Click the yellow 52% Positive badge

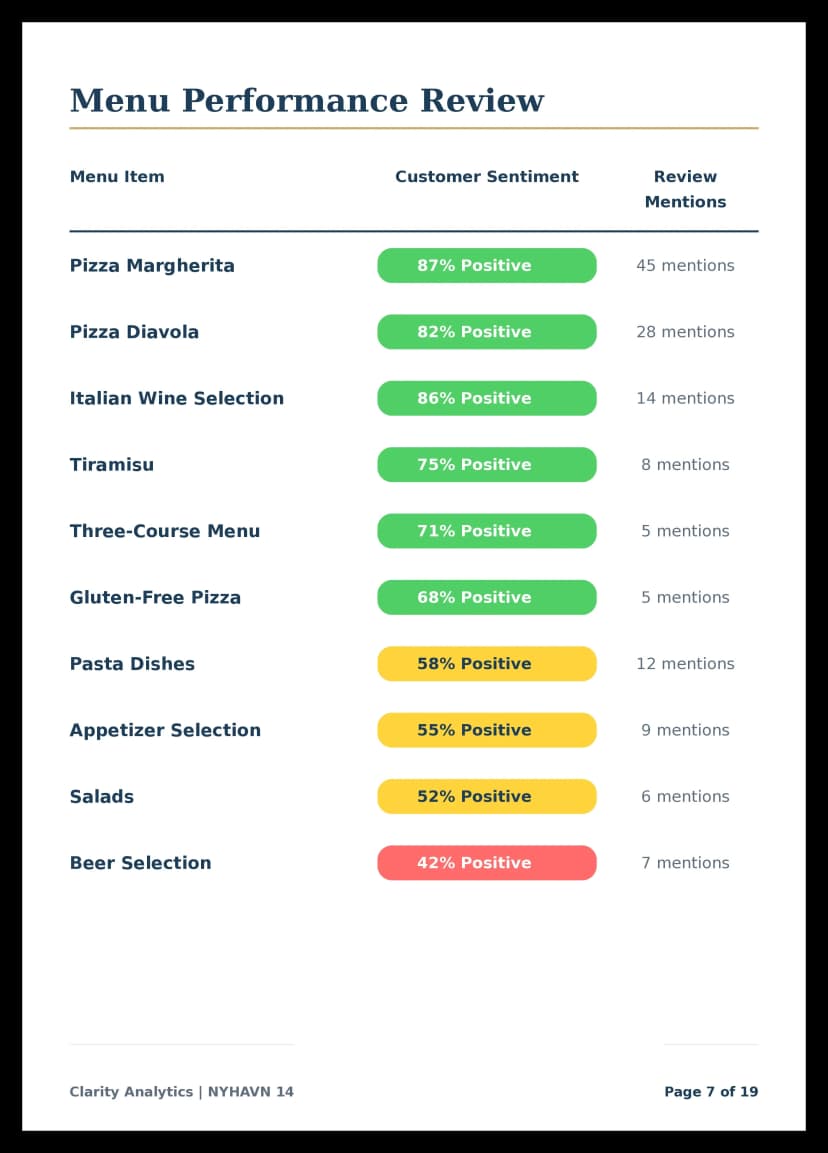[x=486, y=797]
